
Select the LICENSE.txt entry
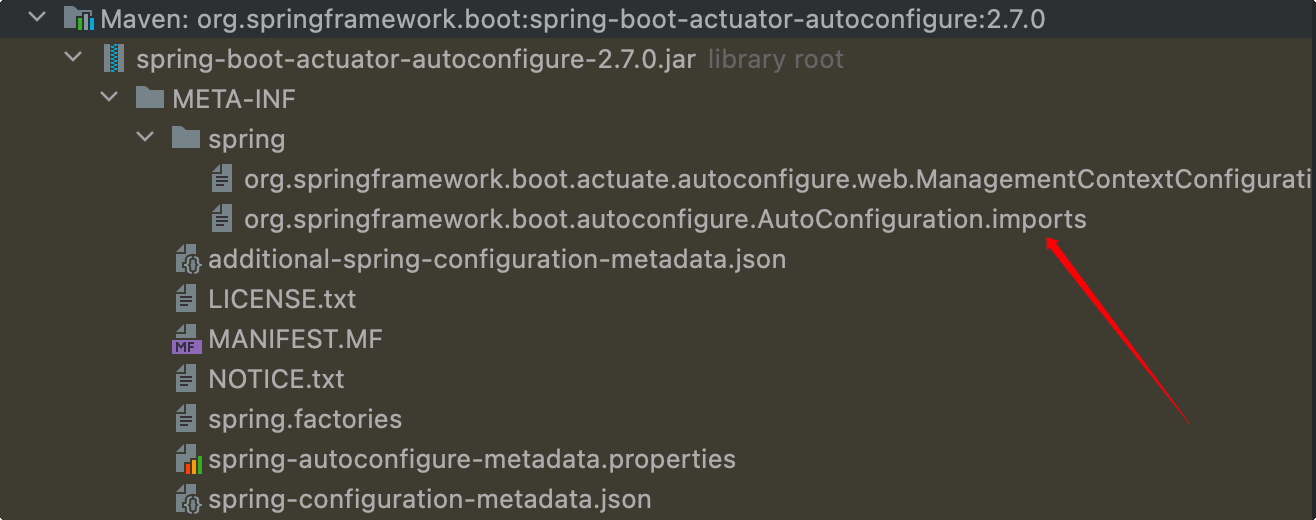tap(282, 299)
